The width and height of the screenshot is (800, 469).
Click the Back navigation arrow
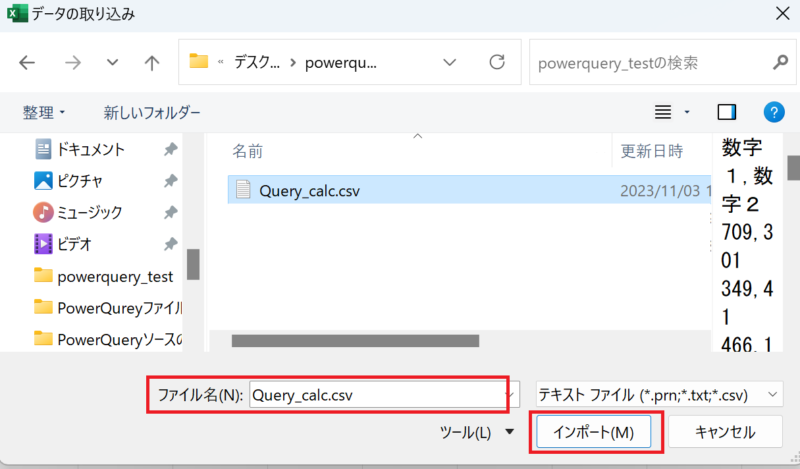[27, 63]
